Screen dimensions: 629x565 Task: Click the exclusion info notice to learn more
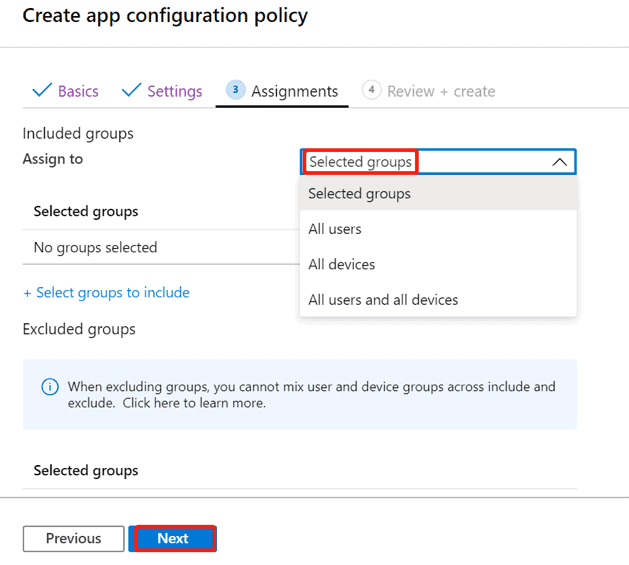pyautogui.click(x=300, y=394)
